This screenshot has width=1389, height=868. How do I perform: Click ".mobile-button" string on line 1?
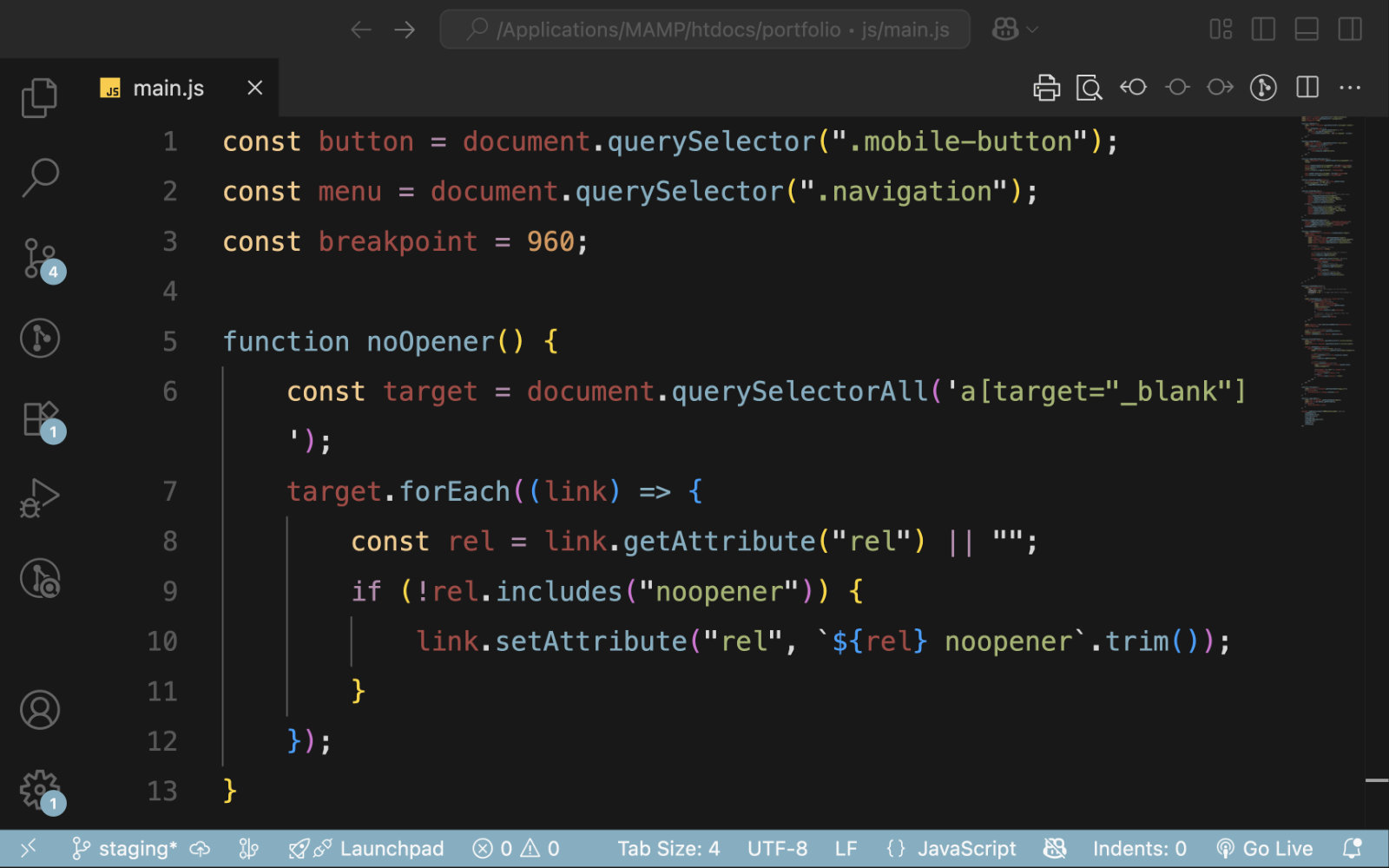(x=960, y=141)
